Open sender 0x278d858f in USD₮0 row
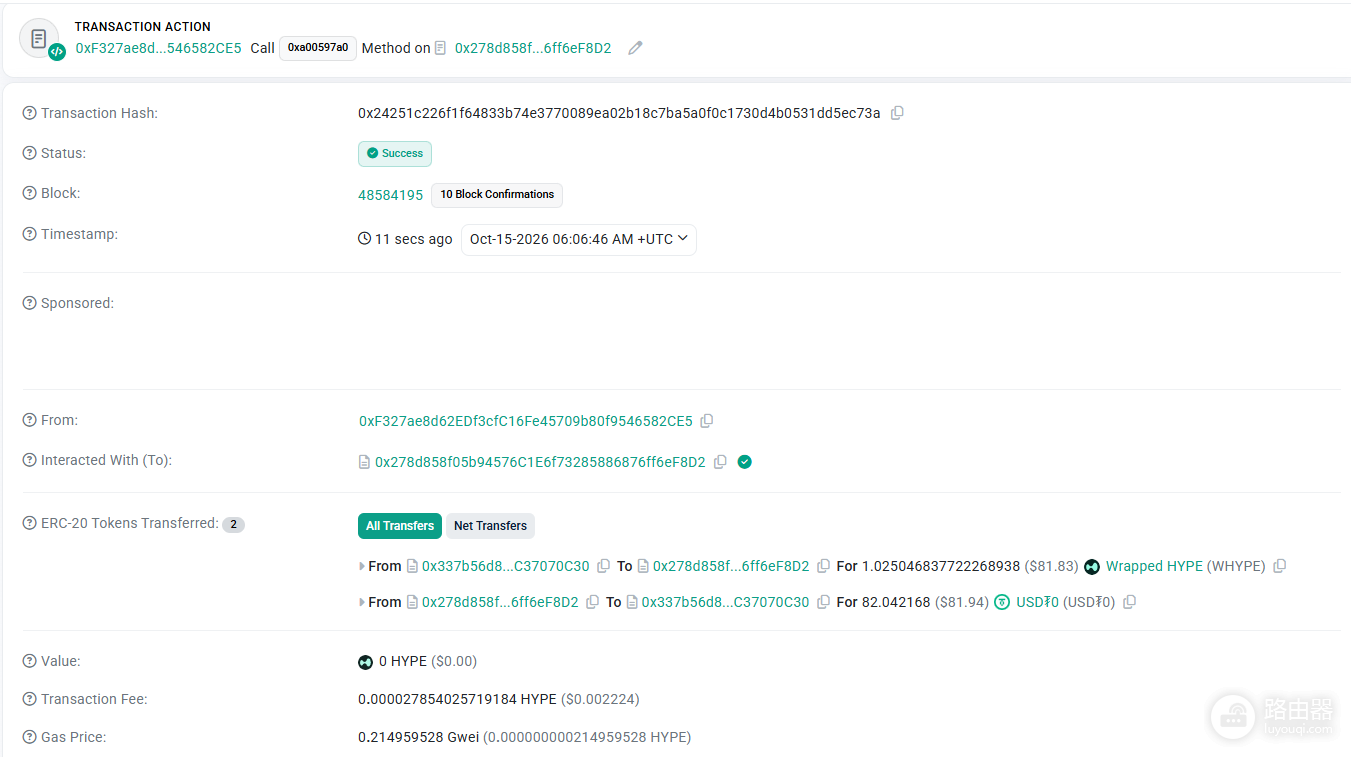The image size is (1351, 757). tap(500, 602)
